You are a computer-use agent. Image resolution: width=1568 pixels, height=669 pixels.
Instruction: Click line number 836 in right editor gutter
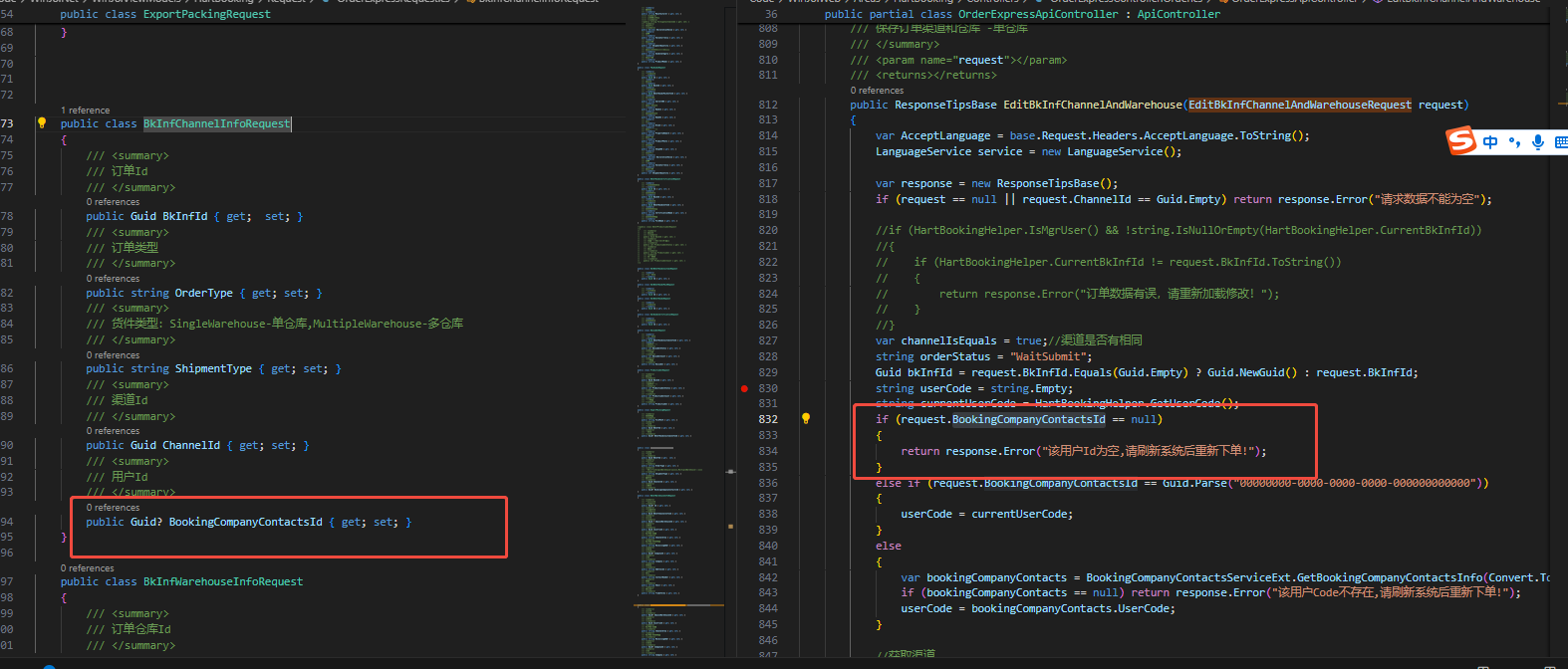[x=767, y=483]
